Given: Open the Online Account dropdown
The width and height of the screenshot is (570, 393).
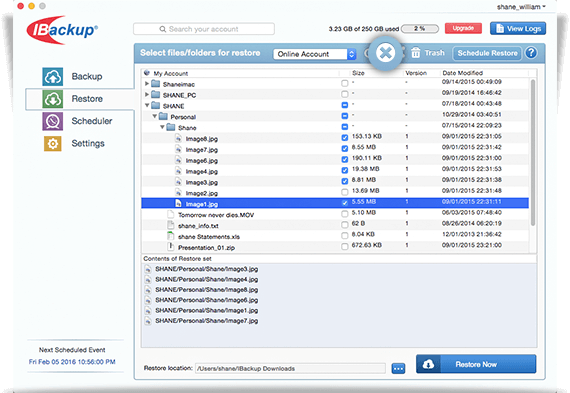Looking at the screenshot, I should click(x=314, y=54).
